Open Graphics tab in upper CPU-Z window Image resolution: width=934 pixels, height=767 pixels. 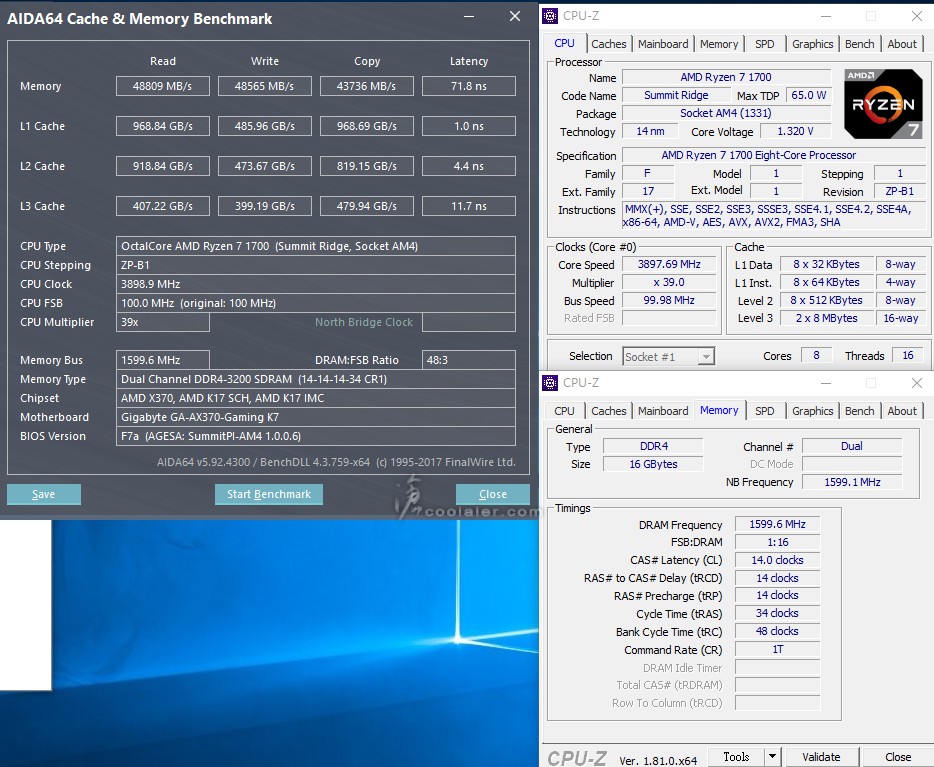point(812,44)
